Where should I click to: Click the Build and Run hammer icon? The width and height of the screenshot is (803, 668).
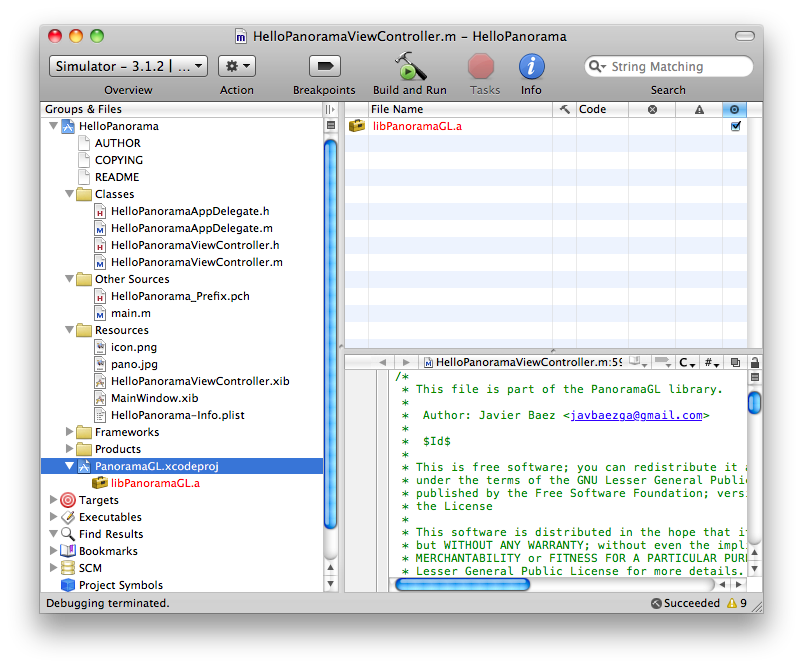[410, 66]
